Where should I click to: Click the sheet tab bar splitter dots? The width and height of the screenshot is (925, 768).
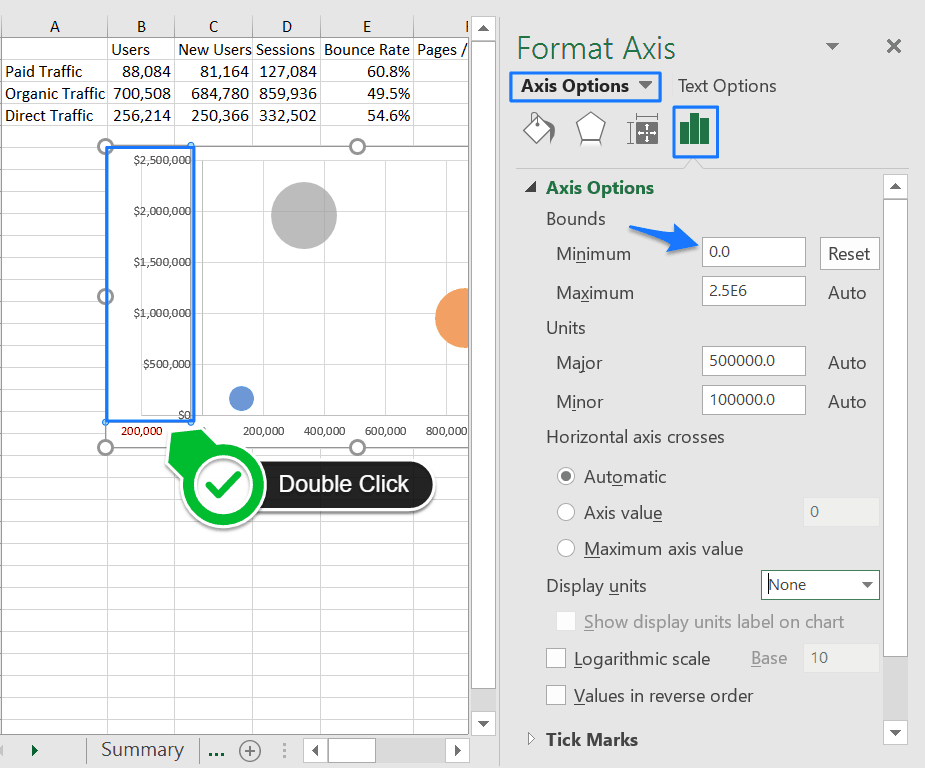[284, 750]
